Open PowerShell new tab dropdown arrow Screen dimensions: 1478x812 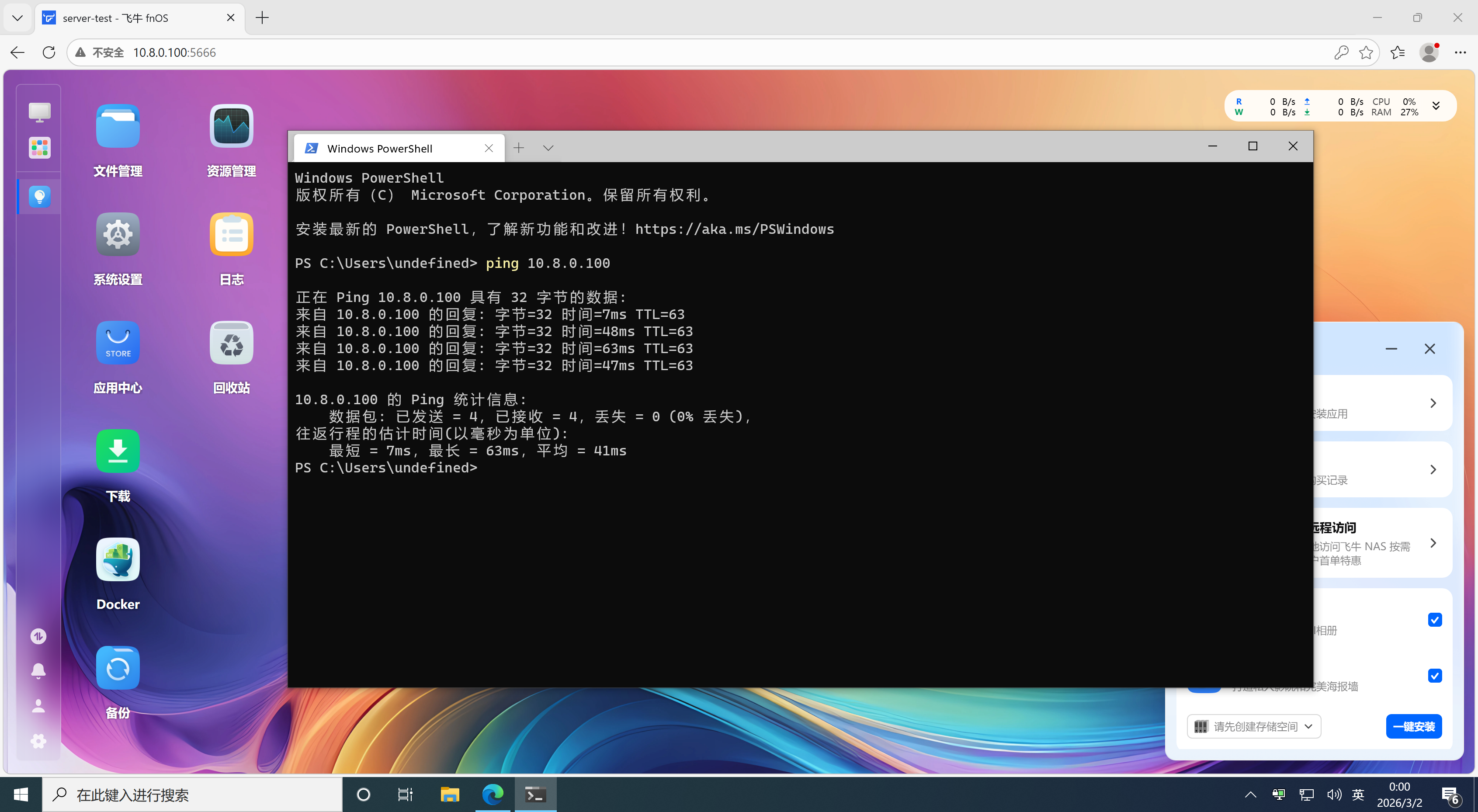[548, 148]
